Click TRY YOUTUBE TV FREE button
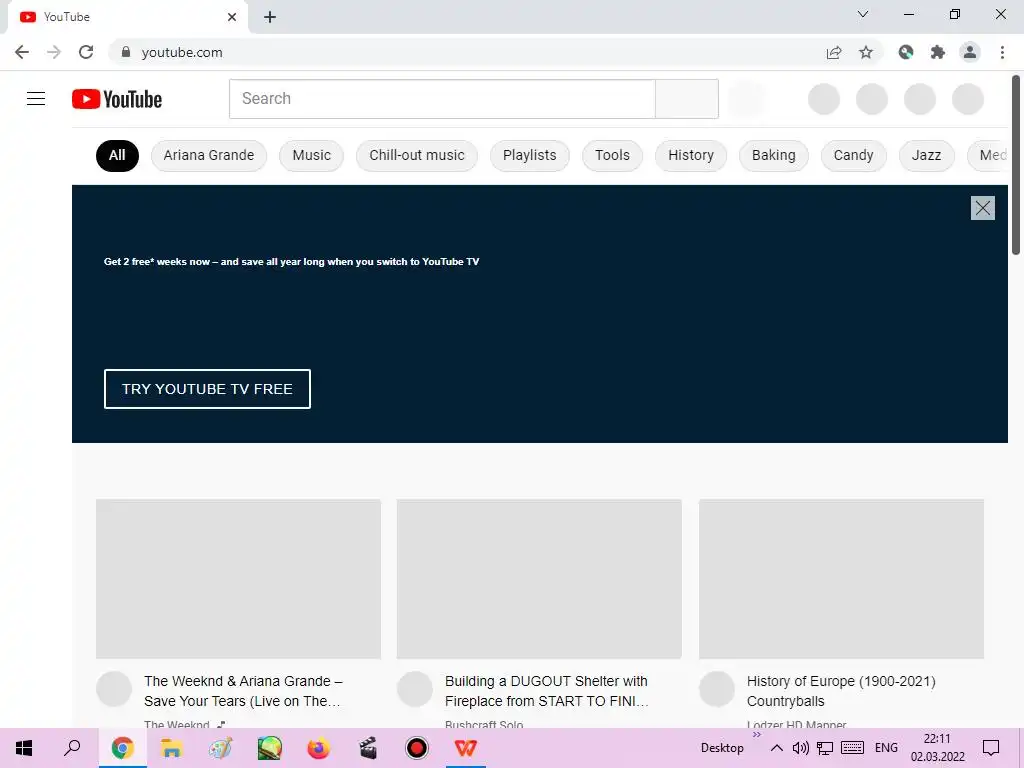 tap(207, 389)
